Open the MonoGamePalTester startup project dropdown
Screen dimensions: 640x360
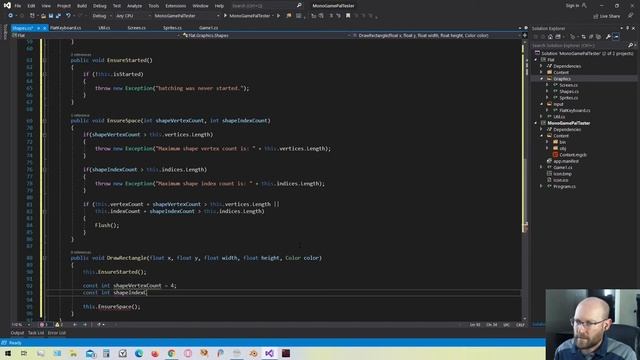(x=186, y=16)
